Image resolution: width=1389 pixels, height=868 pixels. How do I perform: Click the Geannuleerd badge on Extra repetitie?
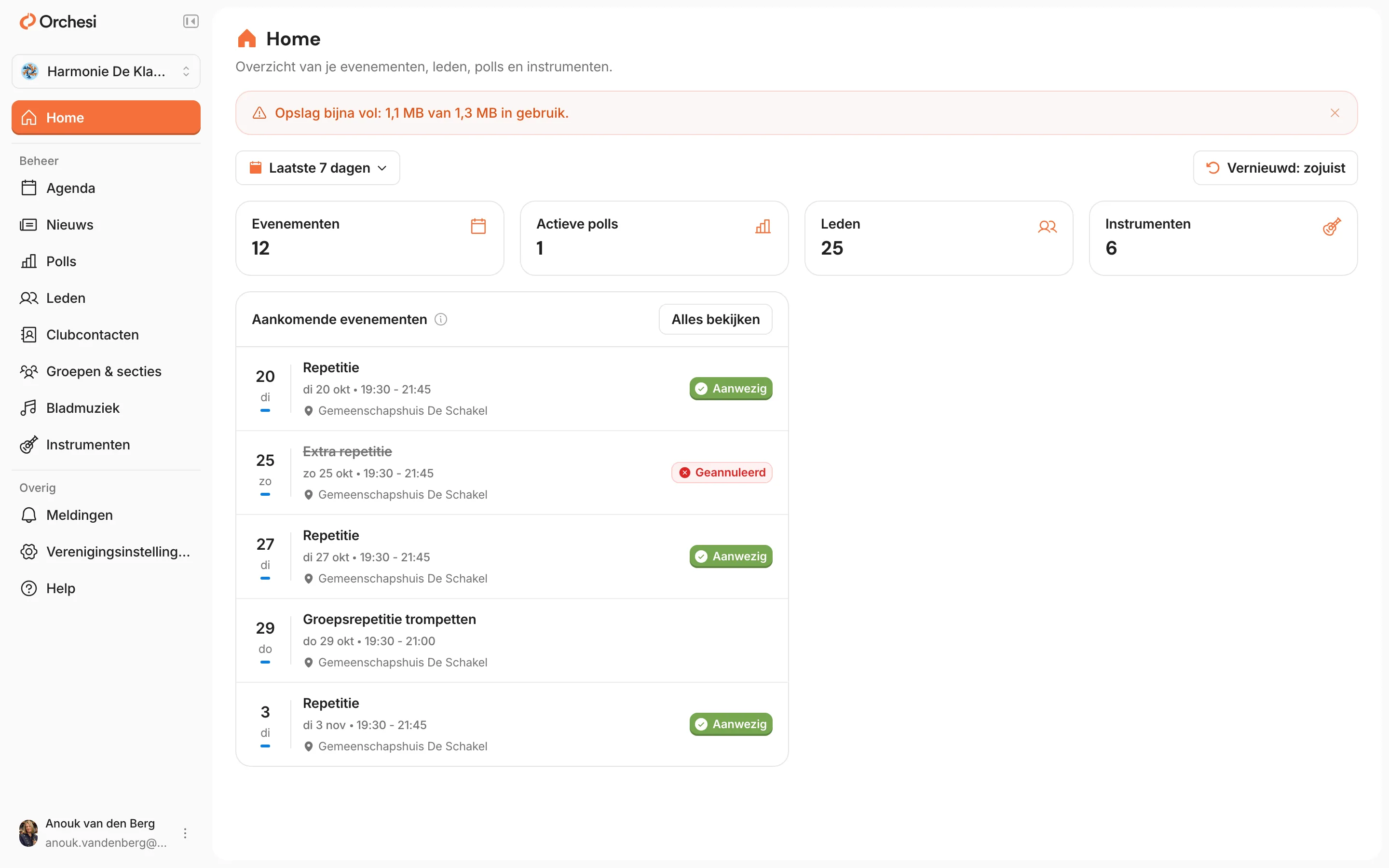(x=722, y=473)
